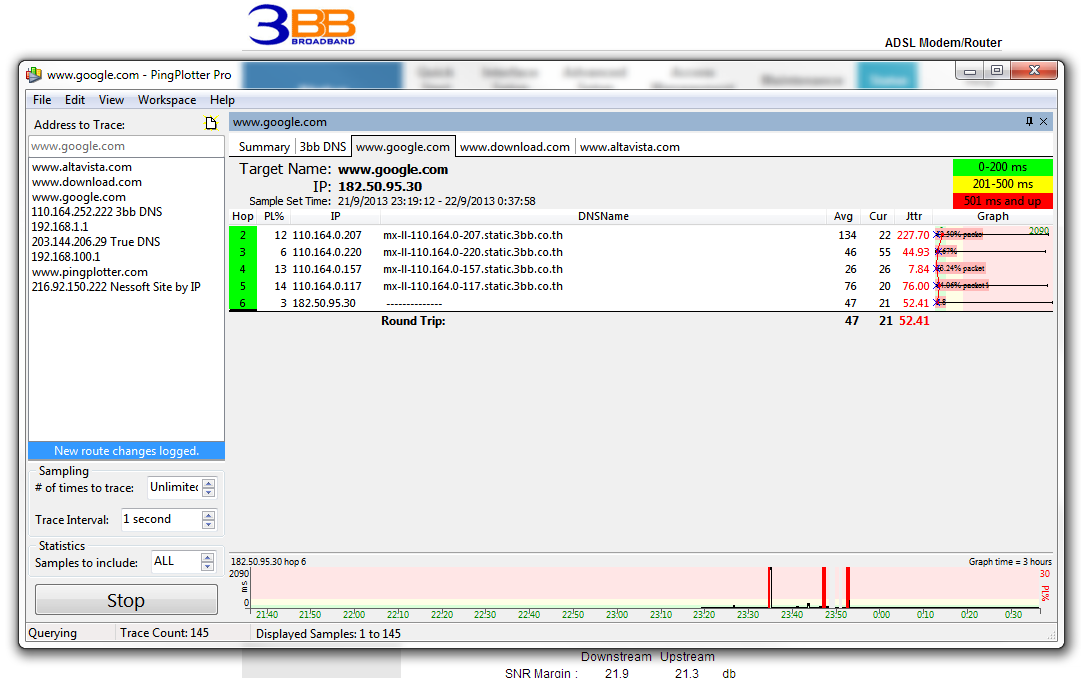Open the Help menu
The image size is (1081, 678).
pos(222,100)
